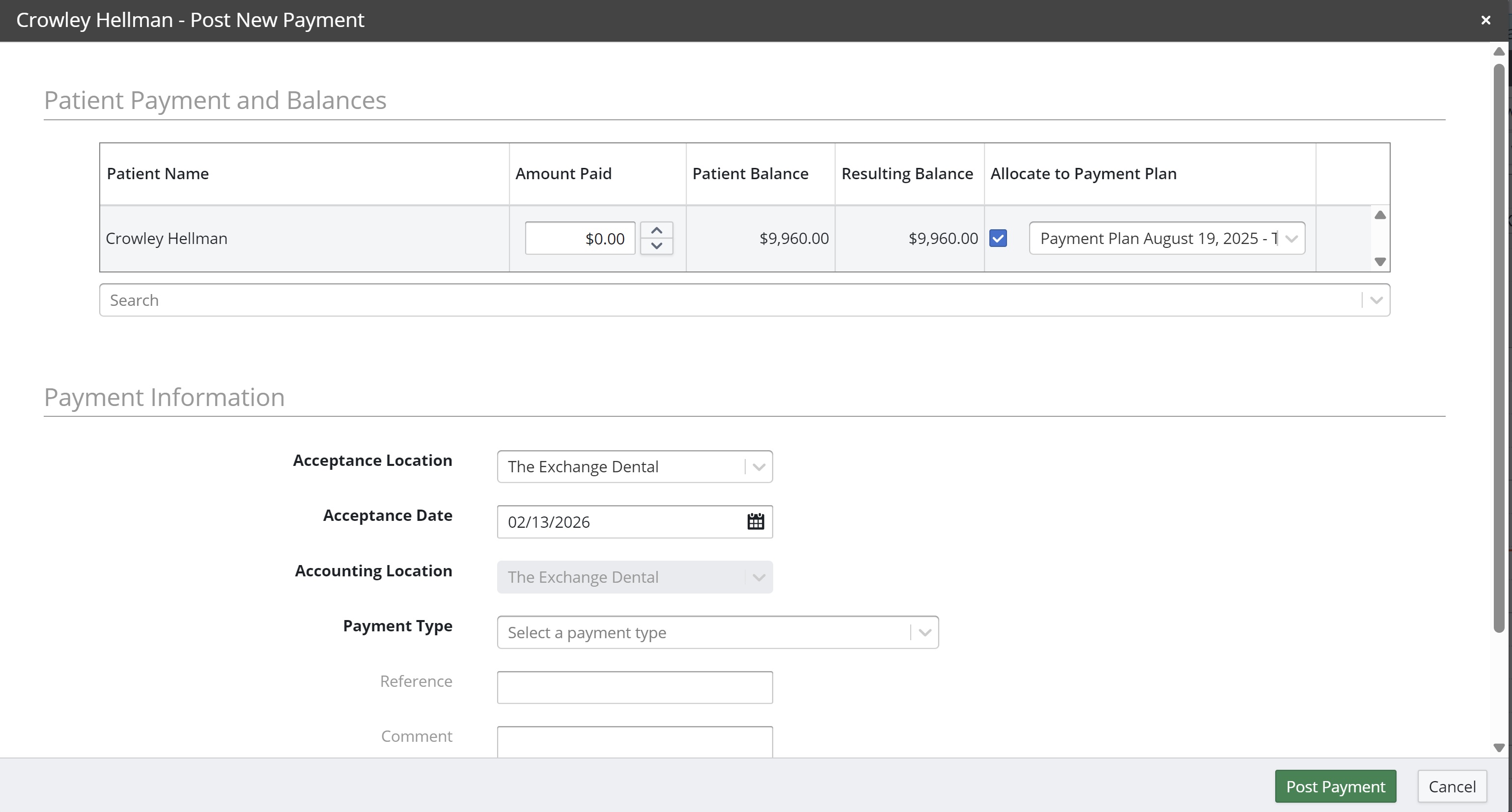Open the Payment Type dropdown
This screenshot has width=1512, height=812.
click(924, 632)
